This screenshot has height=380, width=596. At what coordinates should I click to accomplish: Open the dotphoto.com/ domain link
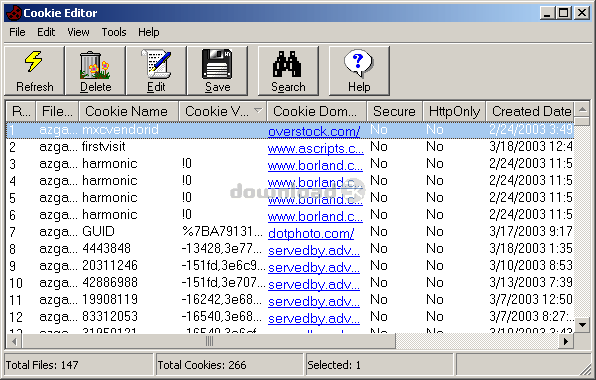click(x=311, y=233)
